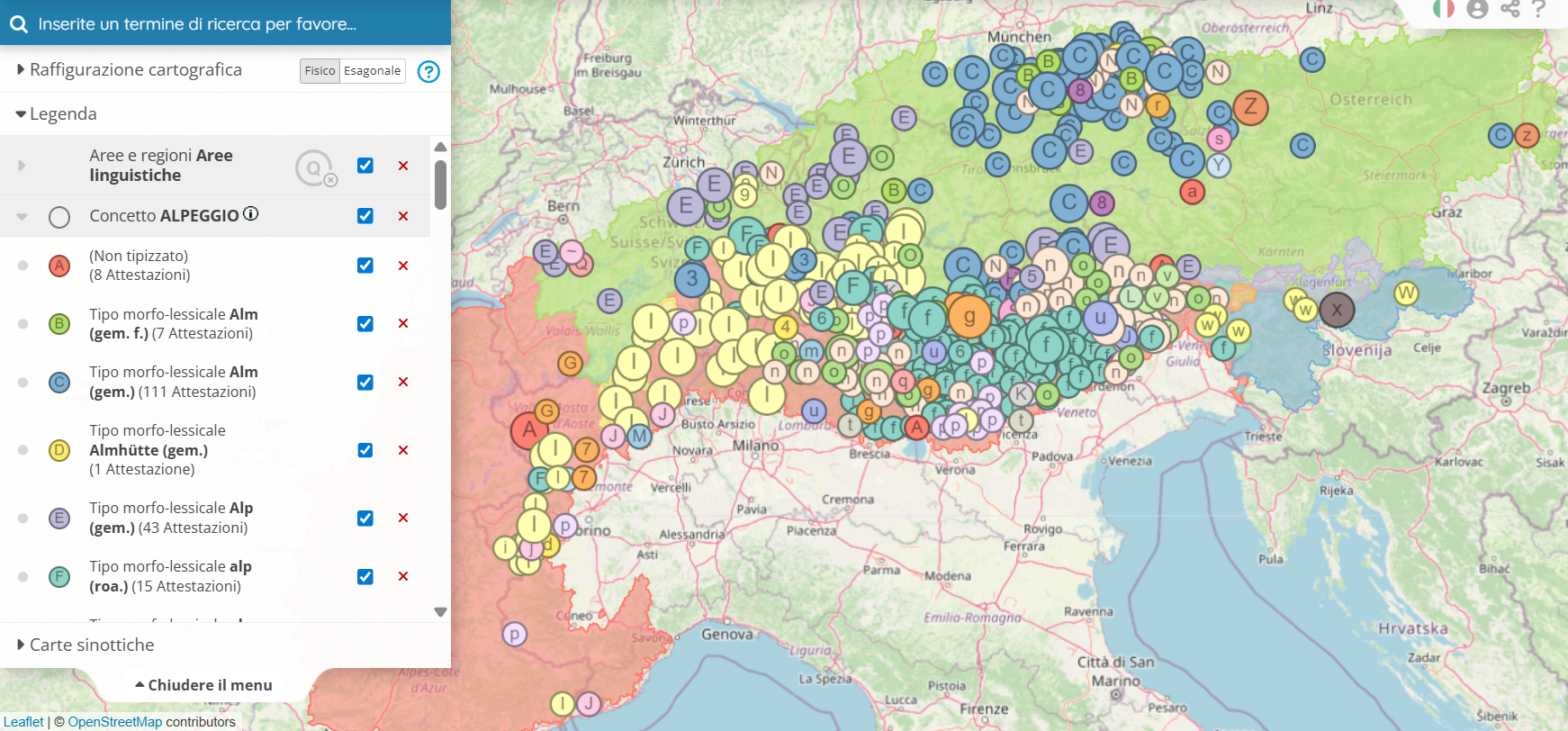Open the OpenStreetMap attribution link

coord(114,722)
